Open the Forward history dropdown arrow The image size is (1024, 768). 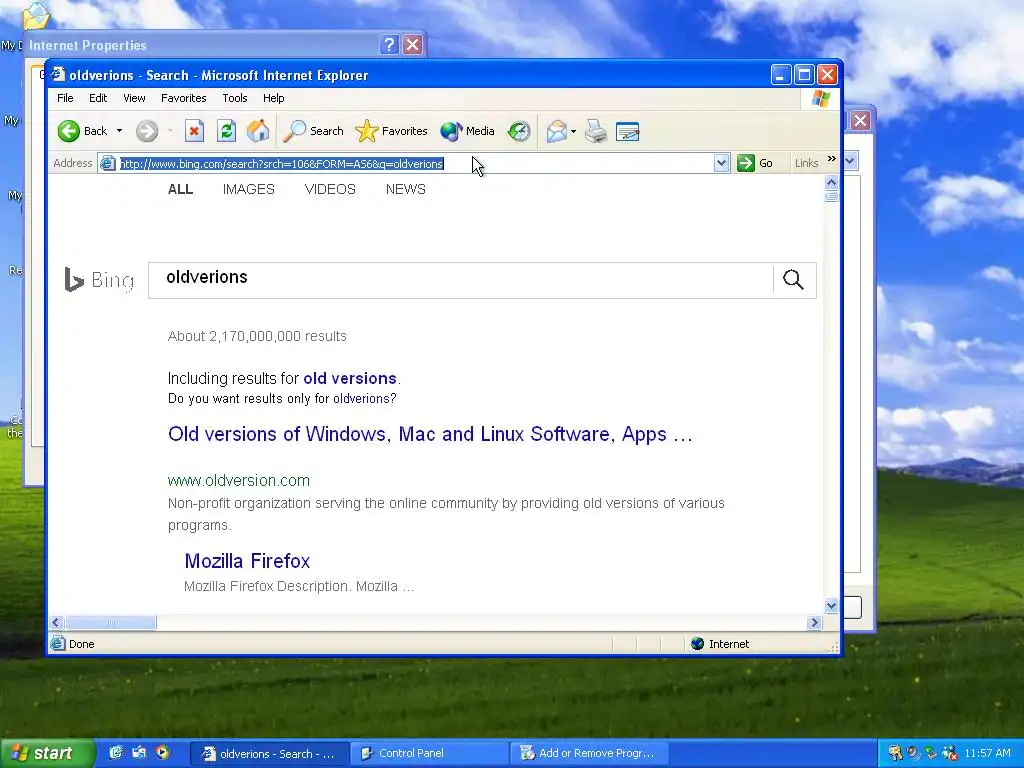pyautogui.click(x=170, y=131)
